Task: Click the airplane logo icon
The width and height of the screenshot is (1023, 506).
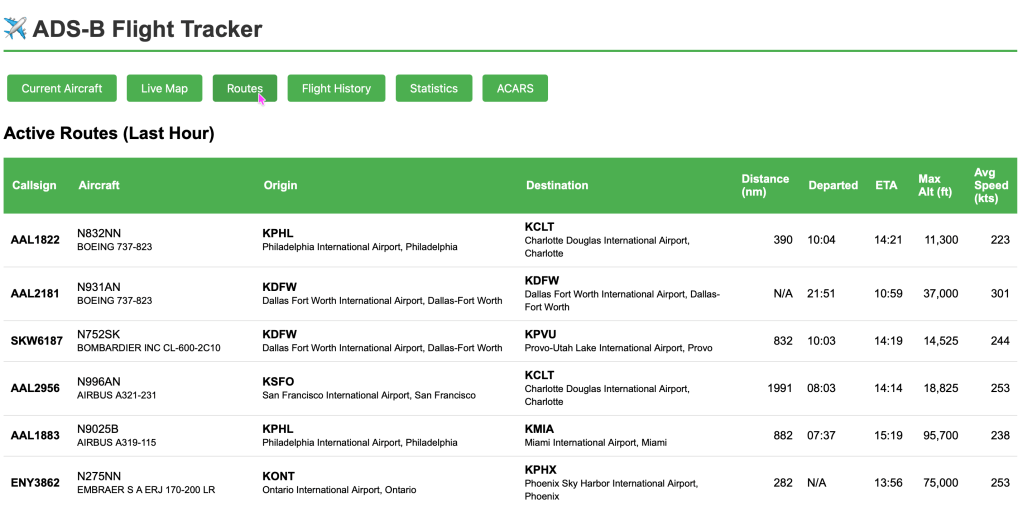Action: tap(15, 29)
